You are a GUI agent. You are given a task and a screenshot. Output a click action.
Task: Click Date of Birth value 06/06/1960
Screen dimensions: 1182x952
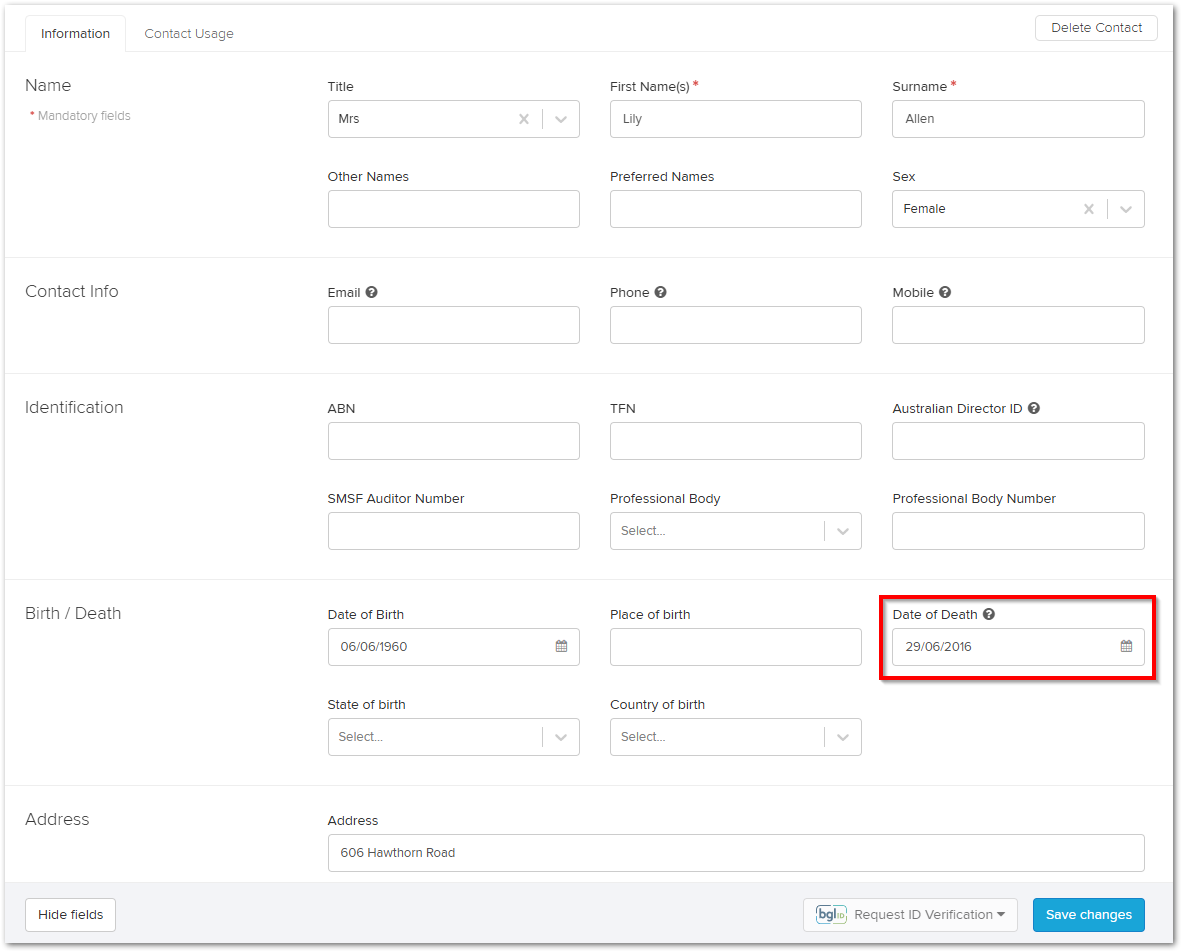point(374,647)
